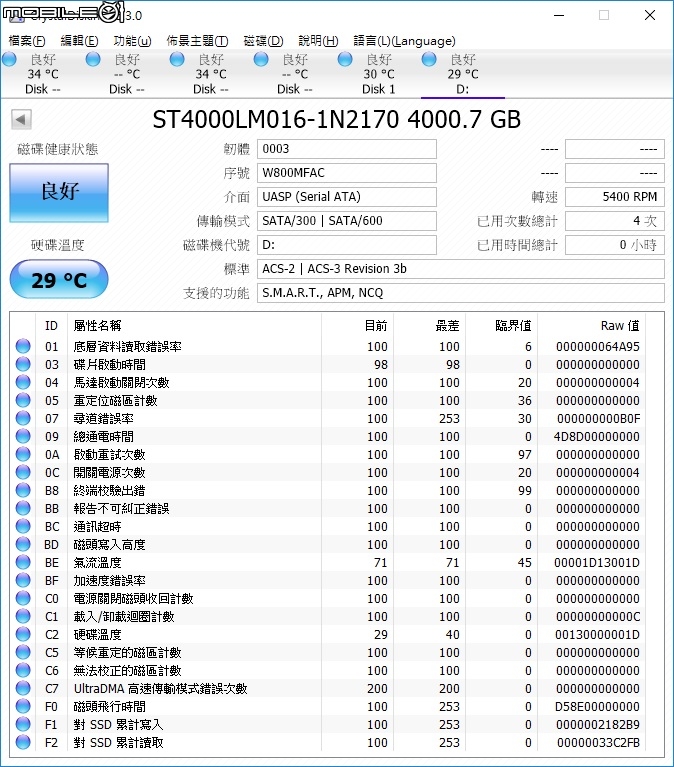
Task: Select the 30 °C Disk 1 tab
Action: (378, 74)
